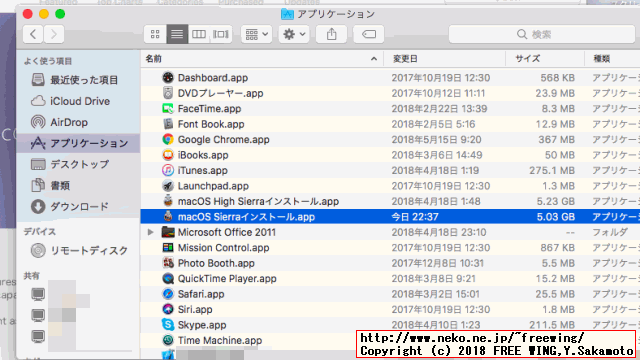Expand the Microsoft Office 2011 folder

click(151, 232)
